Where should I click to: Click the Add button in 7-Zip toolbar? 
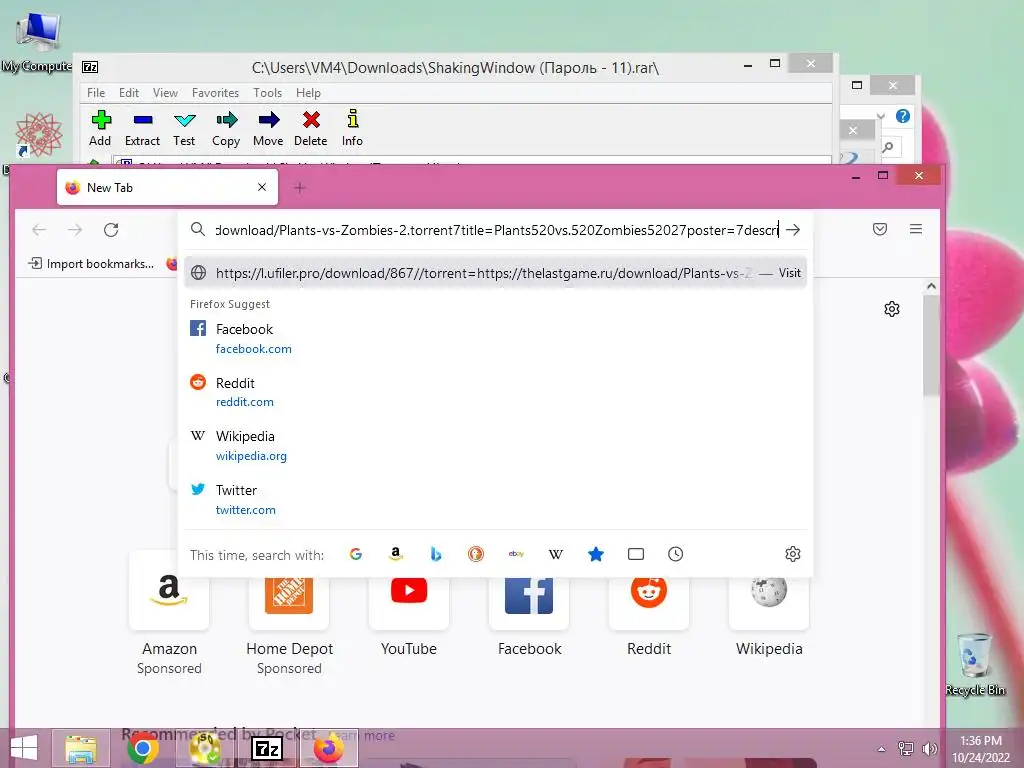[100, 128]
